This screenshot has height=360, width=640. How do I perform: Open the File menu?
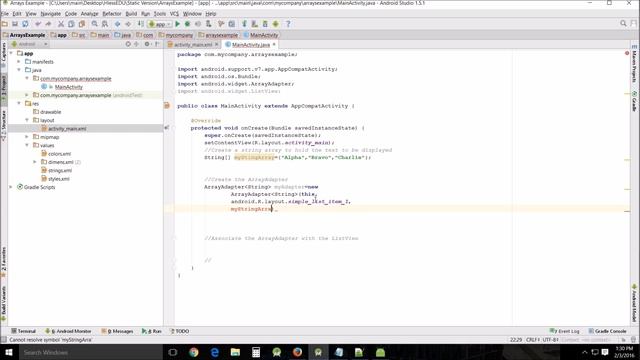4,13
